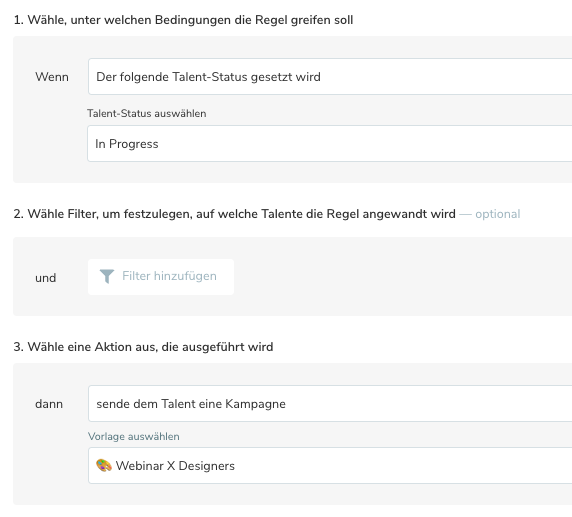The image size is (572, 517).
Task: Click the word 'Kampagne' in the action field
Action: pos(255,404)
